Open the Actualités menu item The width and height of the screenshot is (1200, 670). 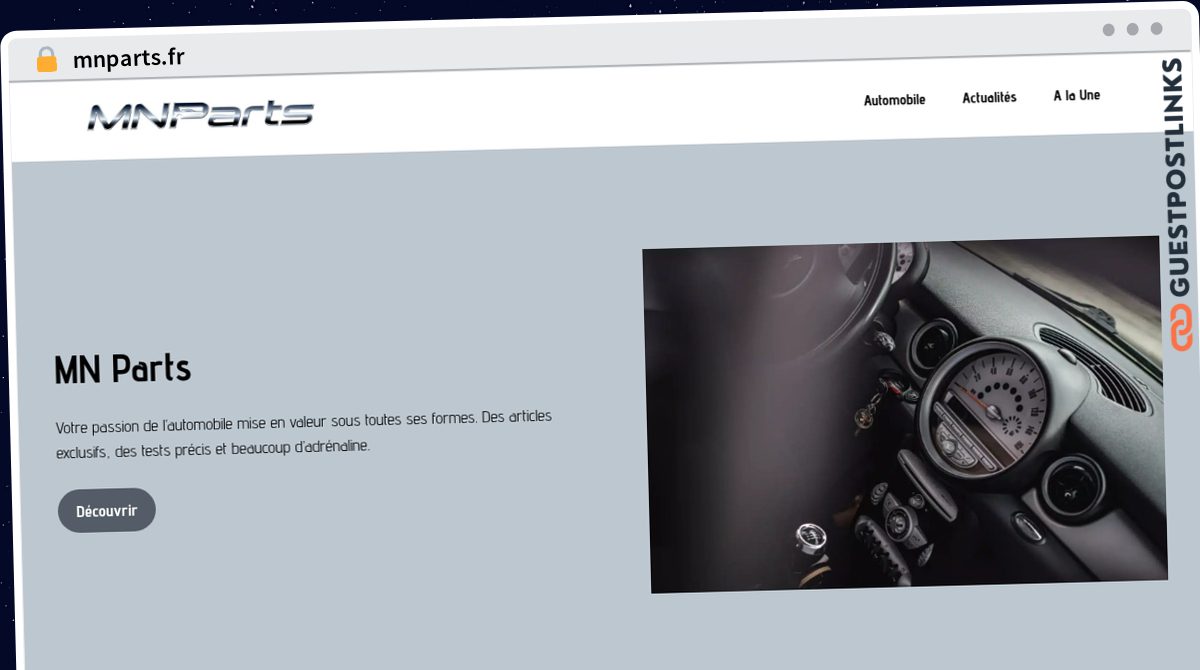click(989, 98)
